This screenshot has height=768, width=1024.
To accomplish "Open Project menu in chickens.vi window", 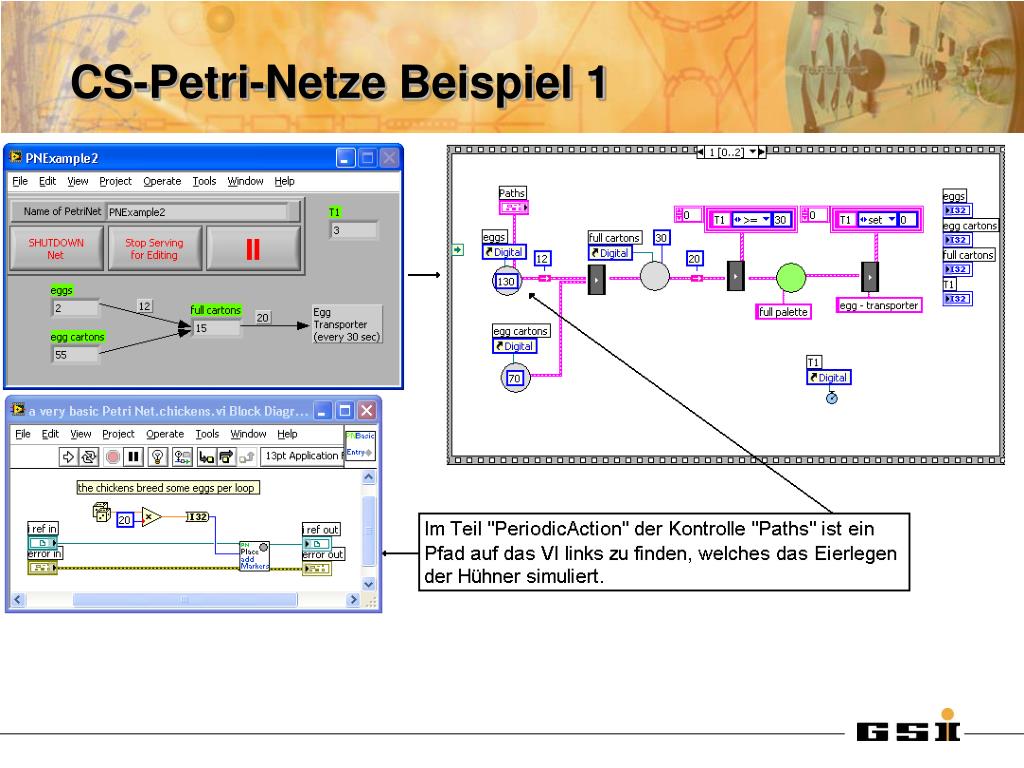I will coord(118,434).
